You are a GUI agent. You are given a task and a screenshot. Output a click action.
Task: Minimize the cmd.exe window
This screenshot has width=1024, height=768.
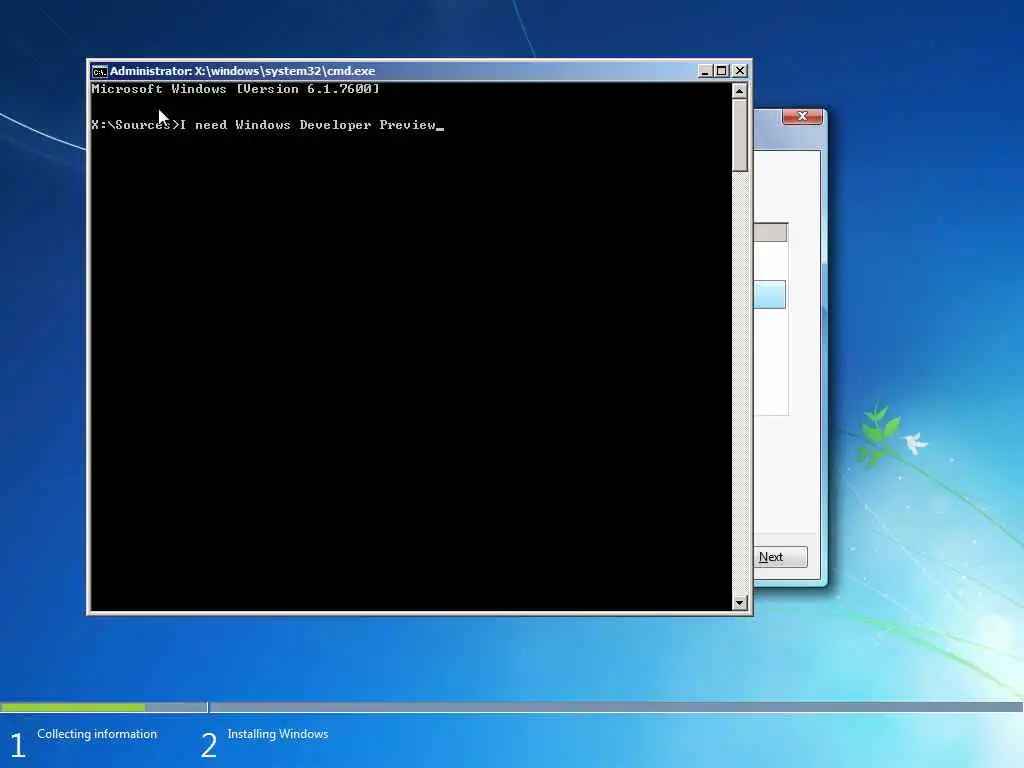pos(705,71)
